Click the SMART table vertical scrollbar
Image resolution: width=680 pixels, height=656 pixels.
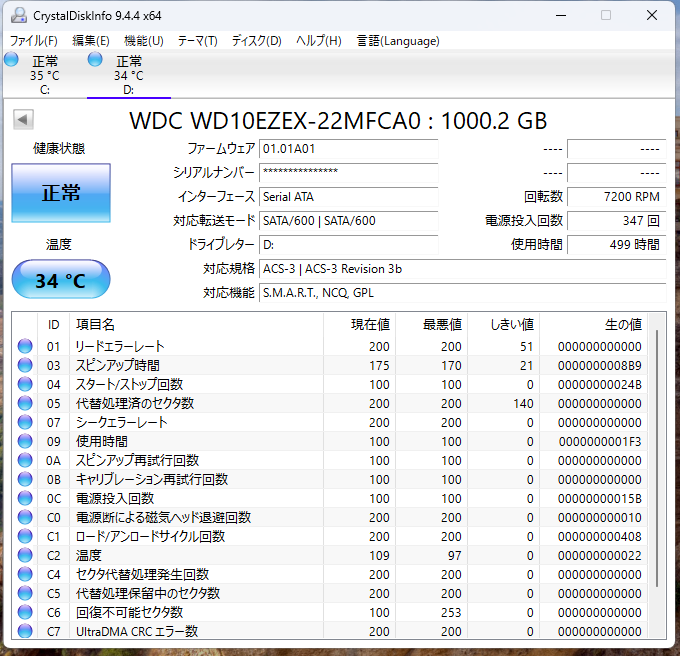click(x=657, y=458)
